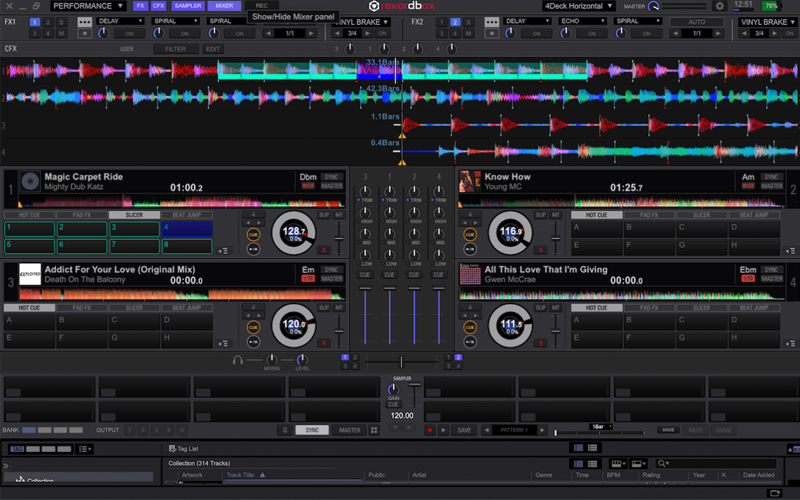
Task: Open the FX1 three-dots mode icon
Action: pos(85,22)
